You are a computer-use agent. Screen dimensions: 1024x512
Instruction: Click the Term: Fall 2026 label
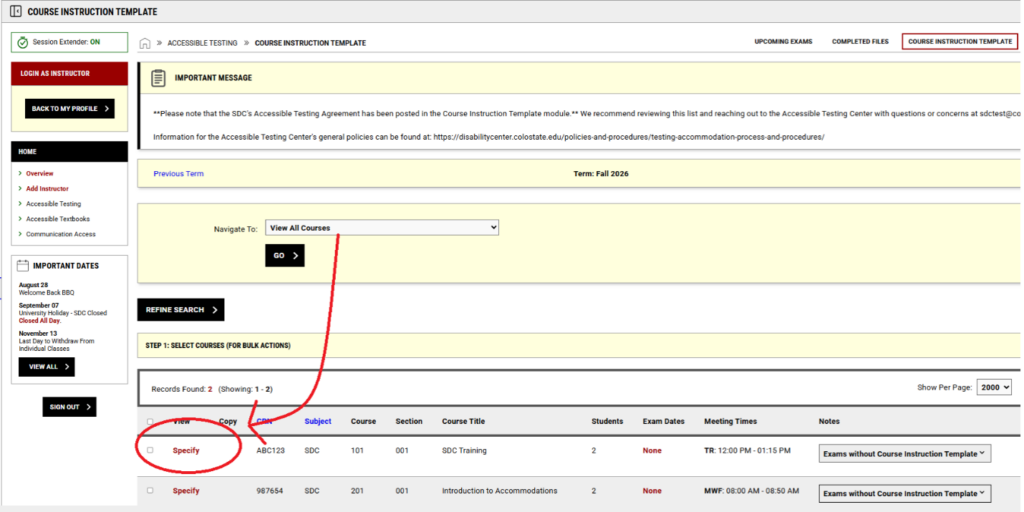(601, 174)
